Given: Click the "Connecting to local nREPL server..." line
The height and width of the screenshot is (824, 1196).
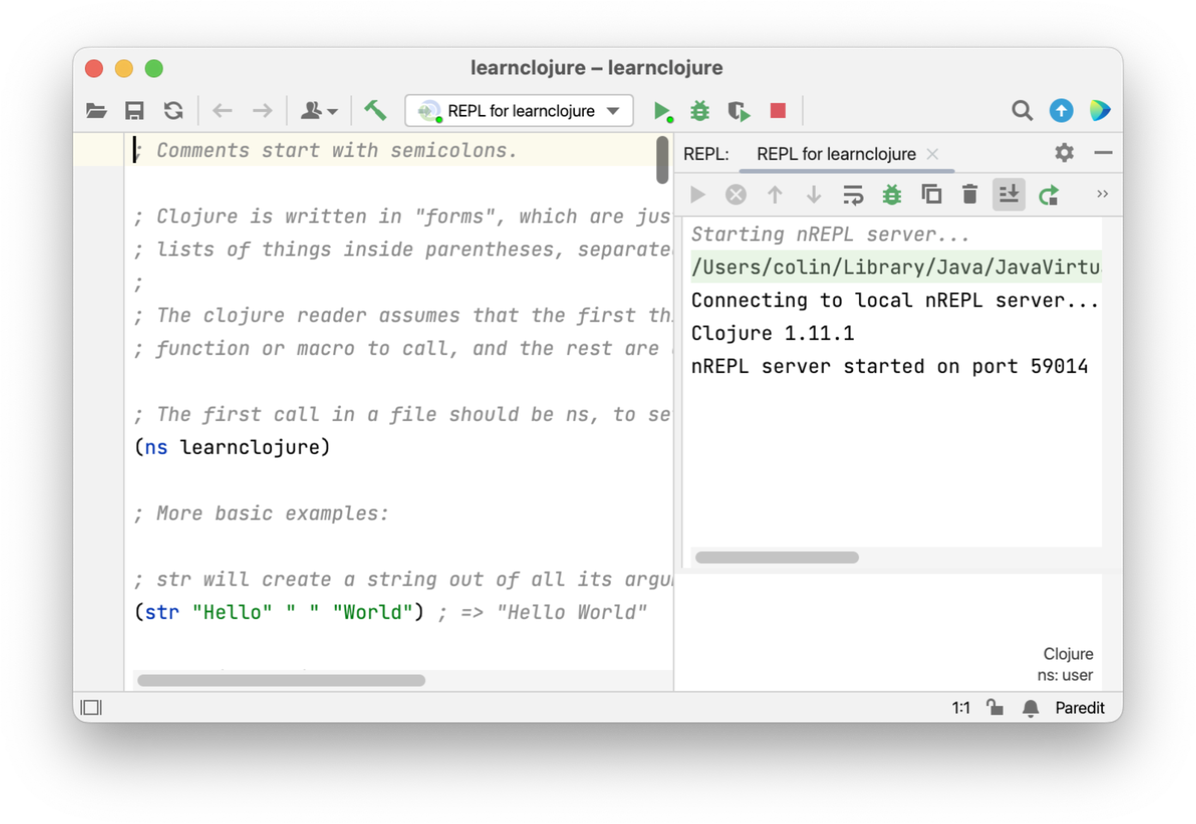Looking at the screenshot, I should click(x=894, y=301).
